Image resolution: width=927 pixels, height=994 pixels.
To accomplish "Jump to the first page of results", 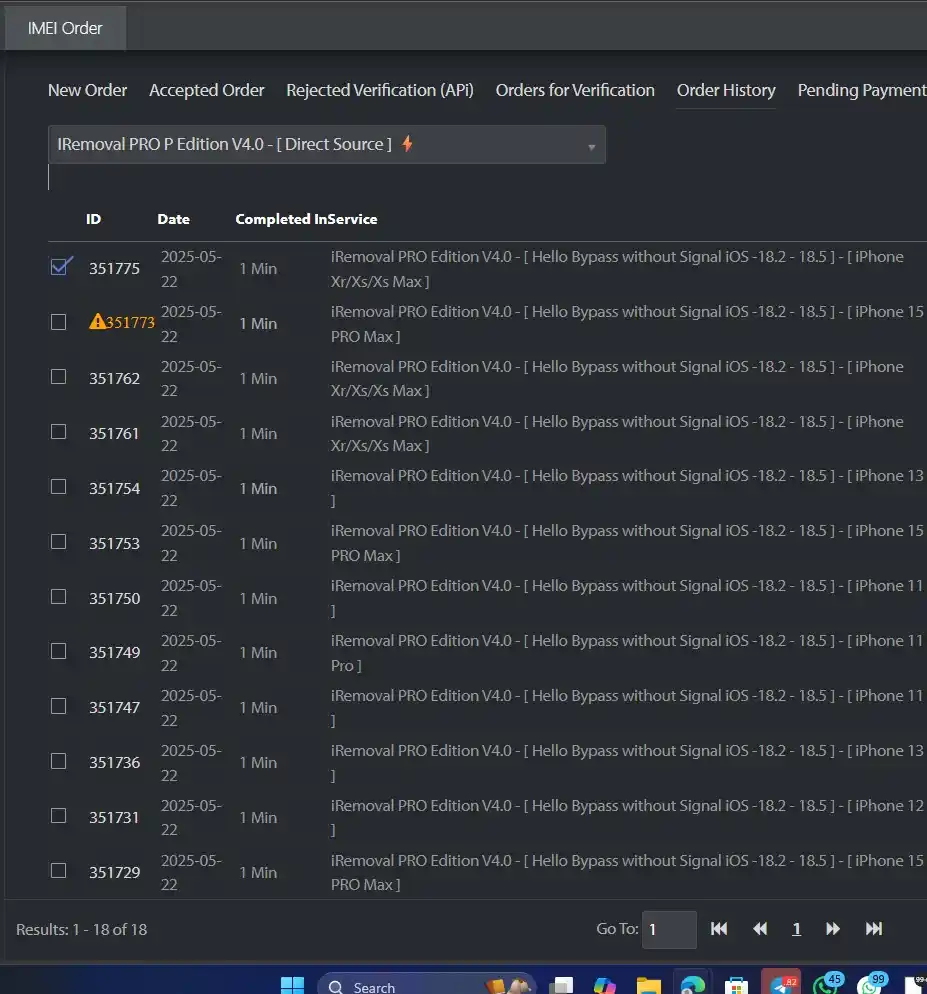I will pos(719,929).
